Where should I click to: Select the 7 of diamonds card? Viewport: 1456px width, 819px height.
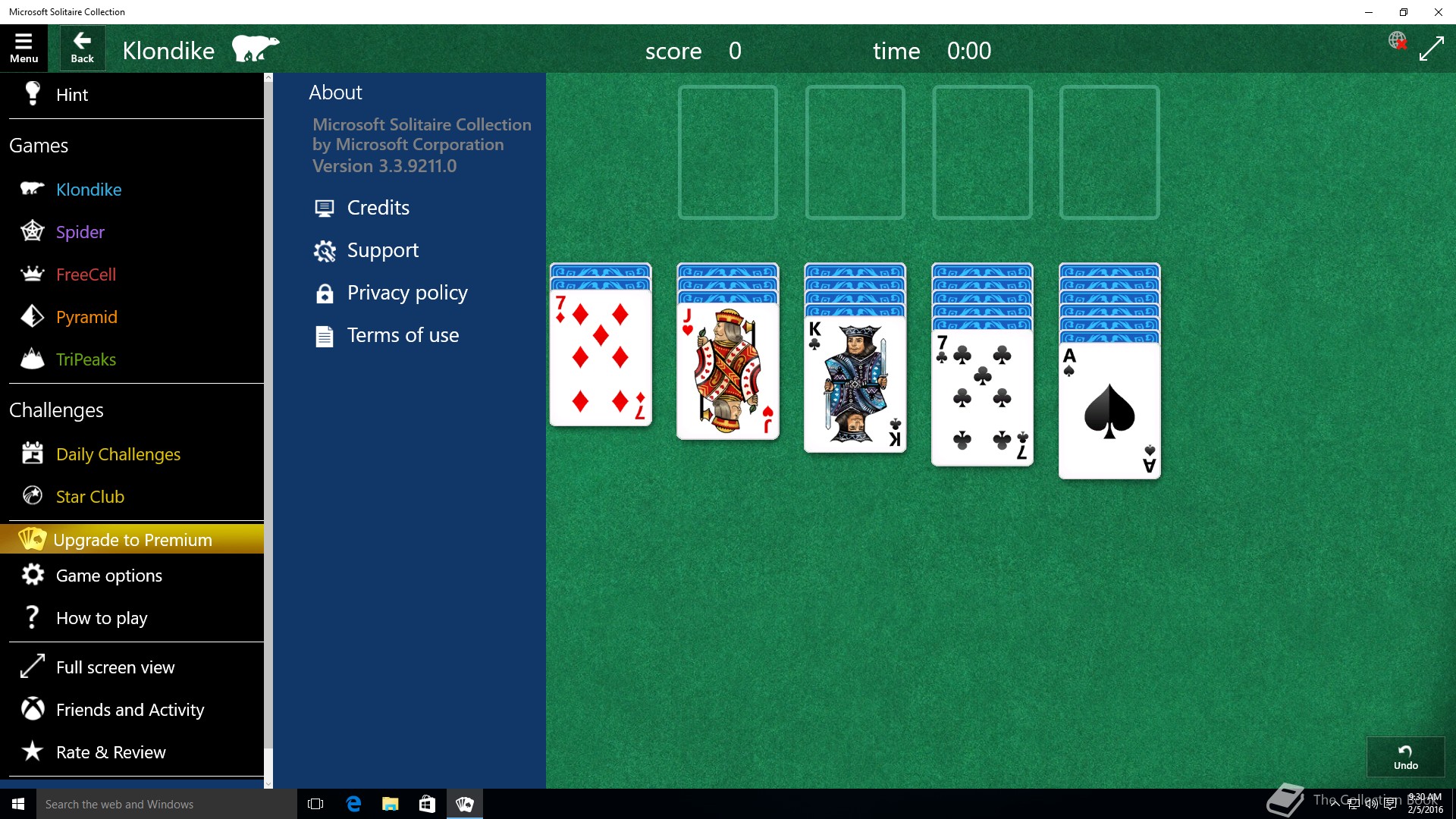click(x=601, y=357)
